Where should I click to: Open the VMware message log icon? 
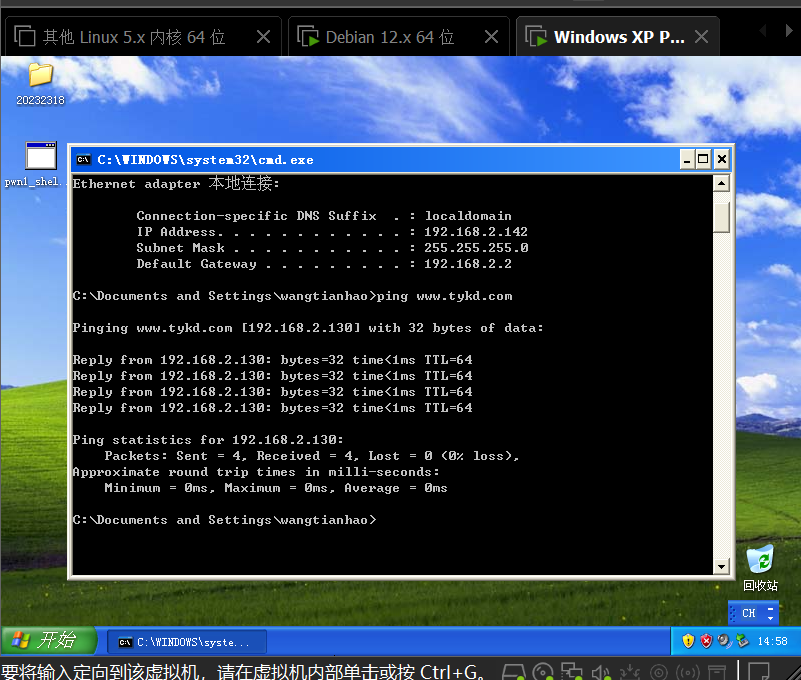(x=759, y=671)
